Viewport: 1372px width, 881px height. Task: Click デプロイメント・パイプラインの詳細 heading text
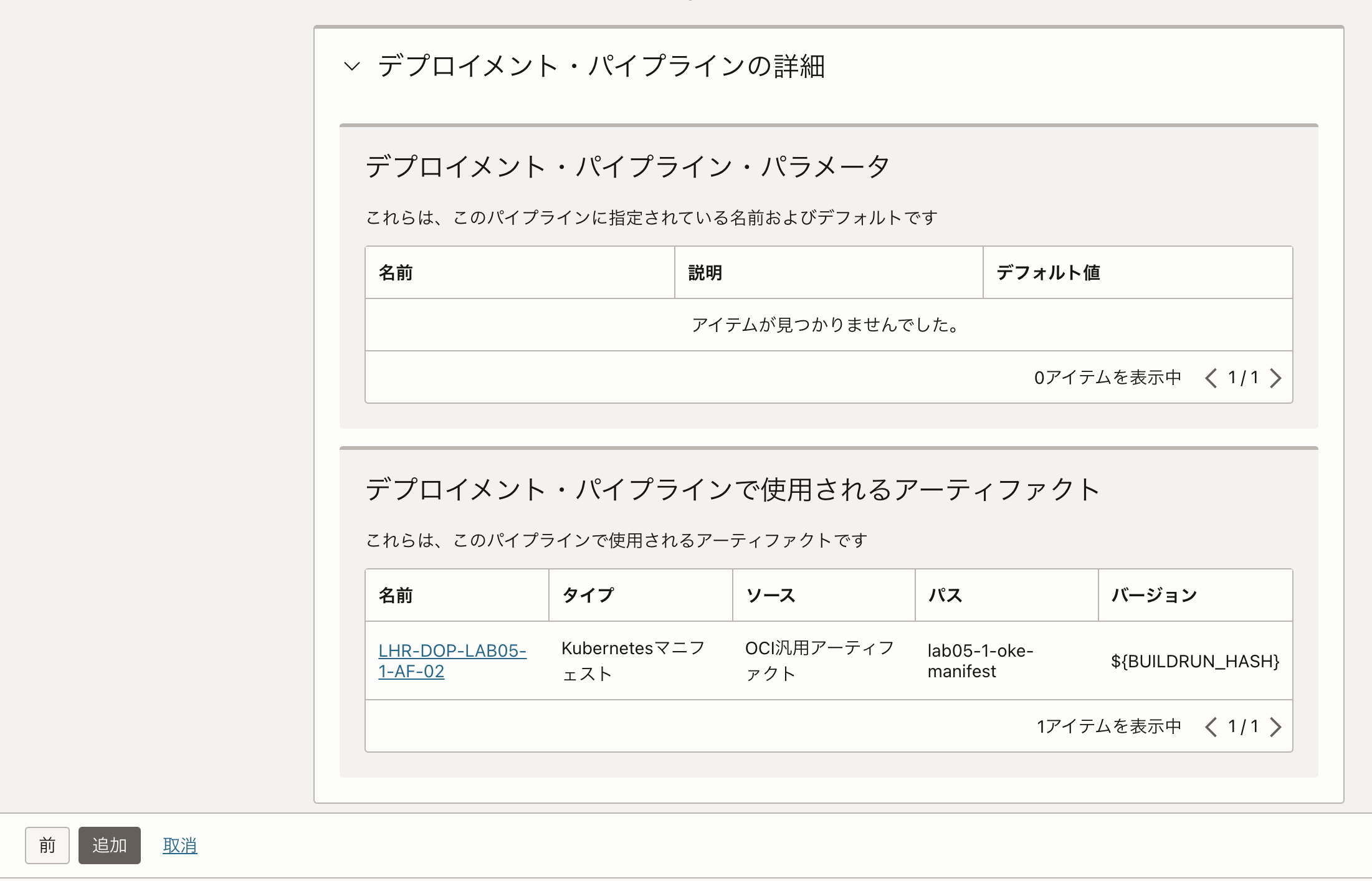(601, 66)
